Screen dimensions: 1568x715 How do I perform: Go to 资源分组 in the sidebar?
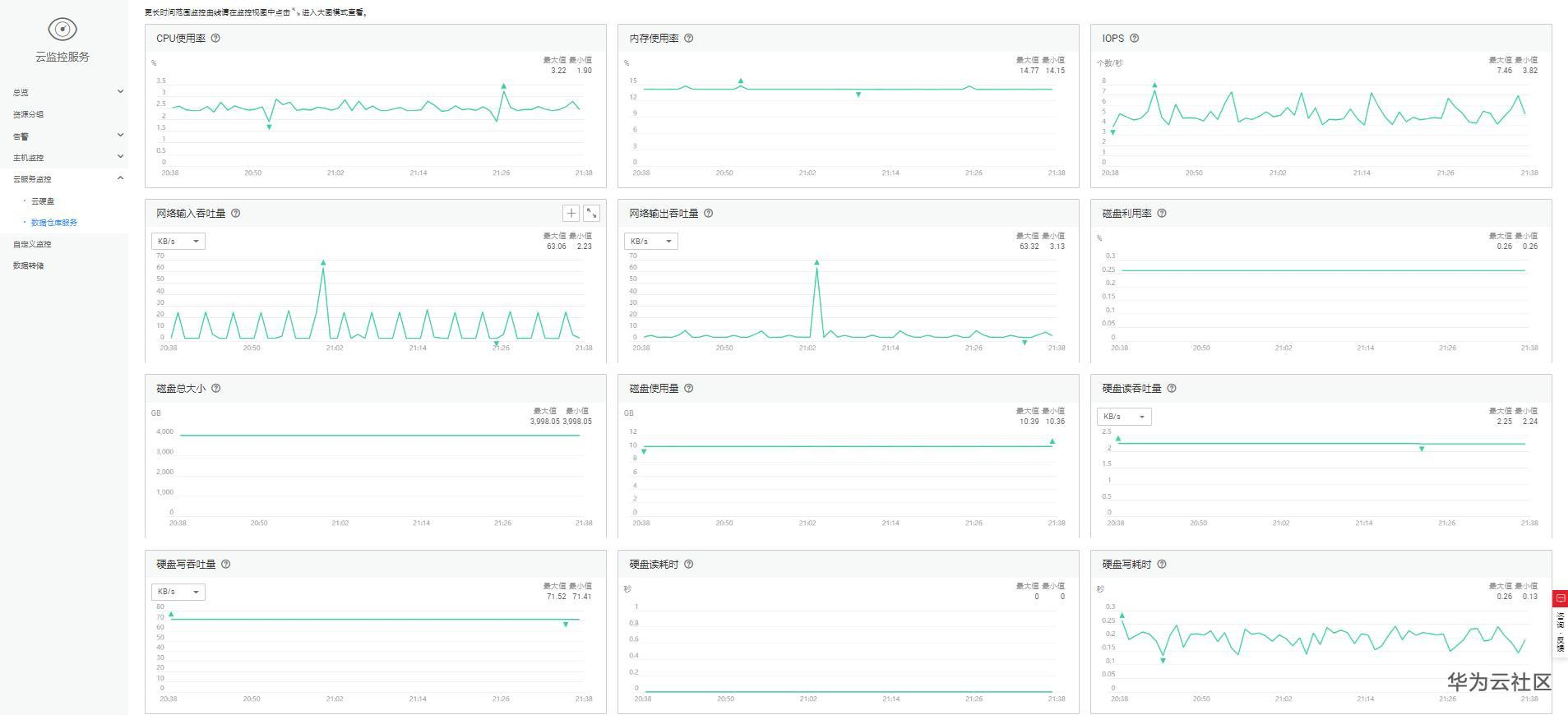[29, 114]
